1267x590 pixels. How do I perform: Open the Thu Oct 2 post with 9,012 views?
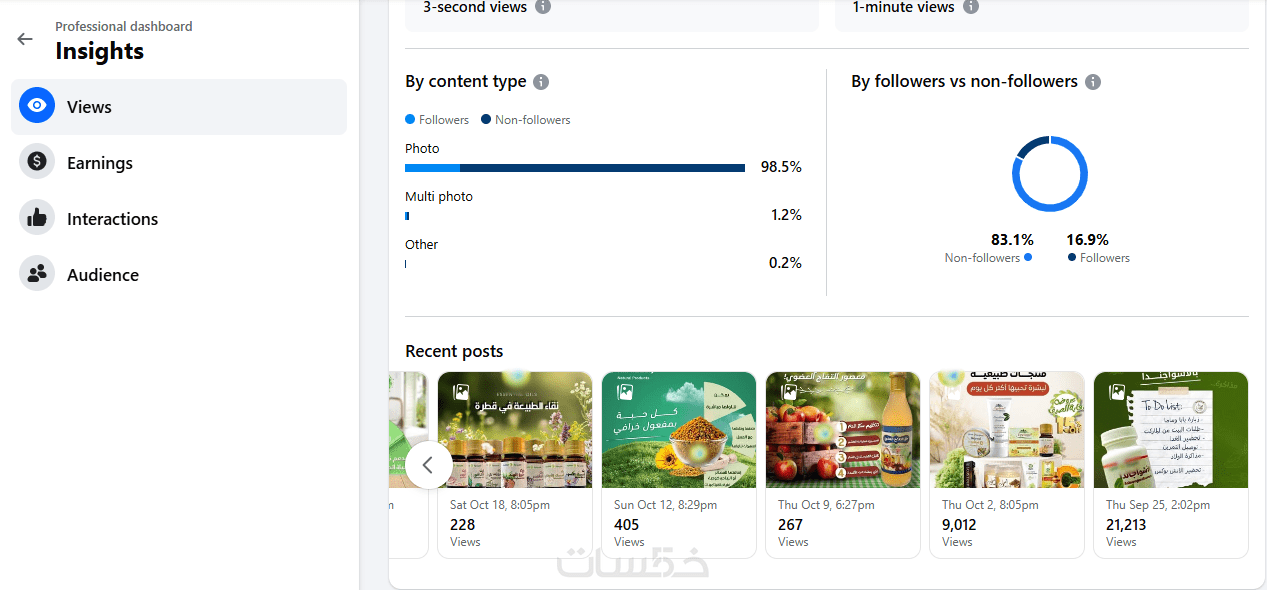tap(1007, 430)
